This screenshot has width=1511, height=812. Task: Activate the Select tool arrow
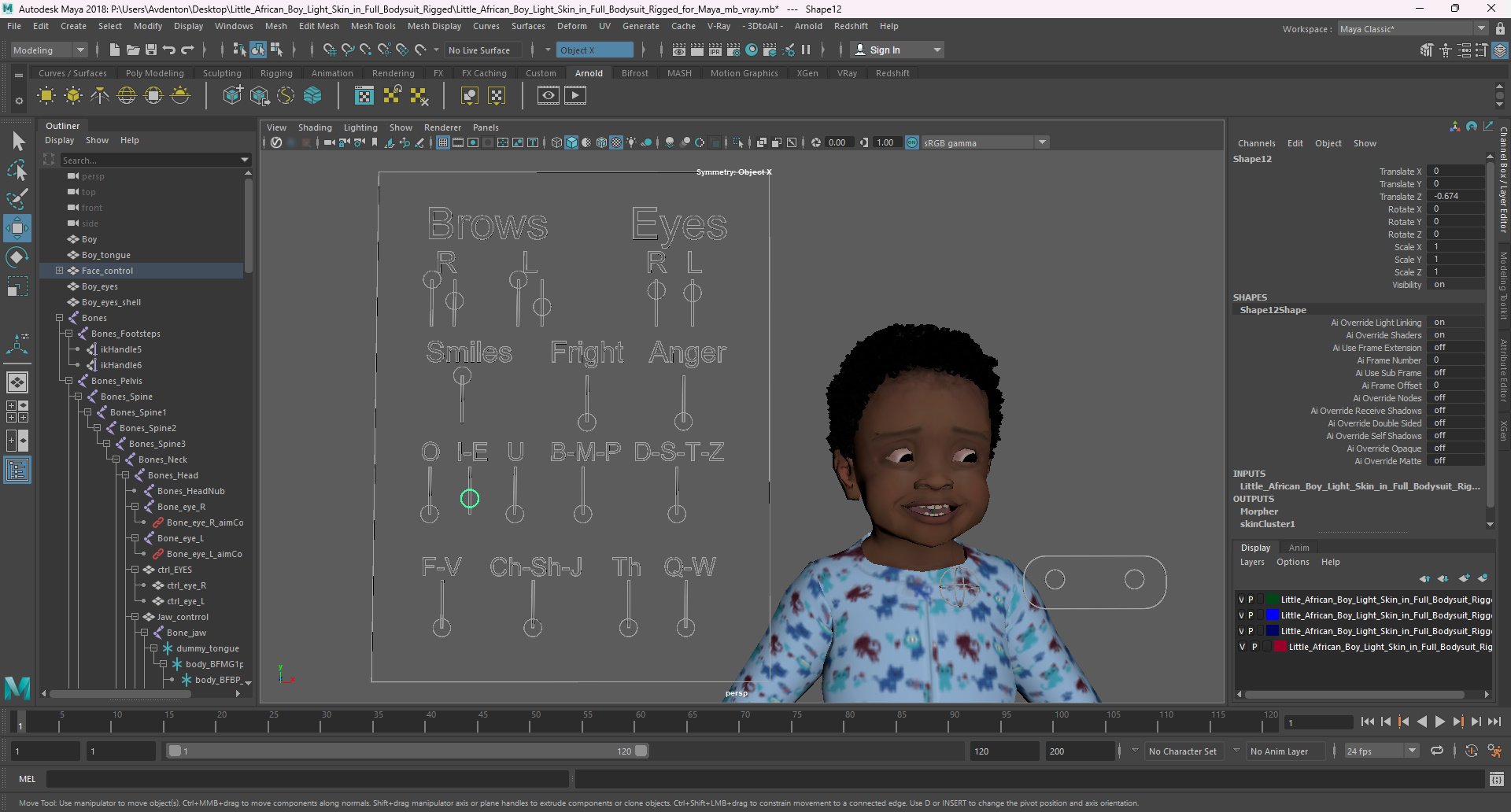point(17,142)
